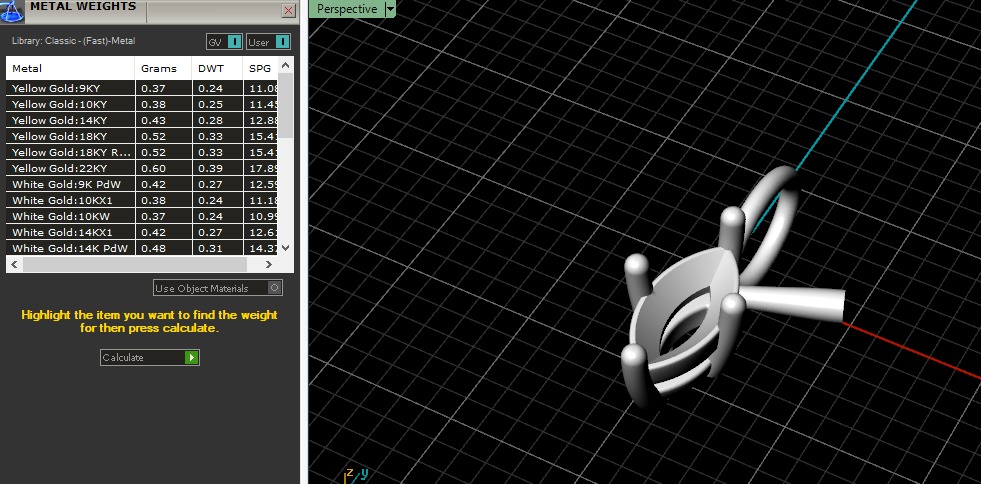Viewport: 981px width, 484px height.
Task: Select the White Gold:14KX1 row
Action: point(141,232)
